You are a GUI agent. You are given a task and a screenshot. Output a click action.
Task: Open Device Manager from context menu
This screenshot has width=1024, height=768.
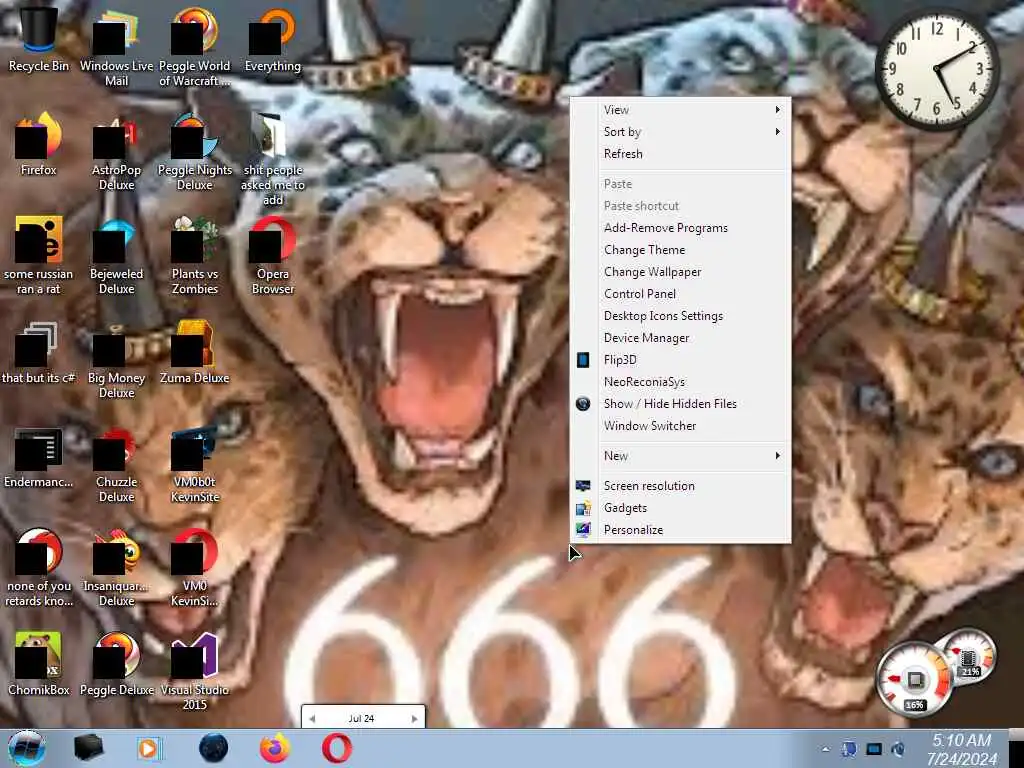pyautogui.click(x=680, y=338)
